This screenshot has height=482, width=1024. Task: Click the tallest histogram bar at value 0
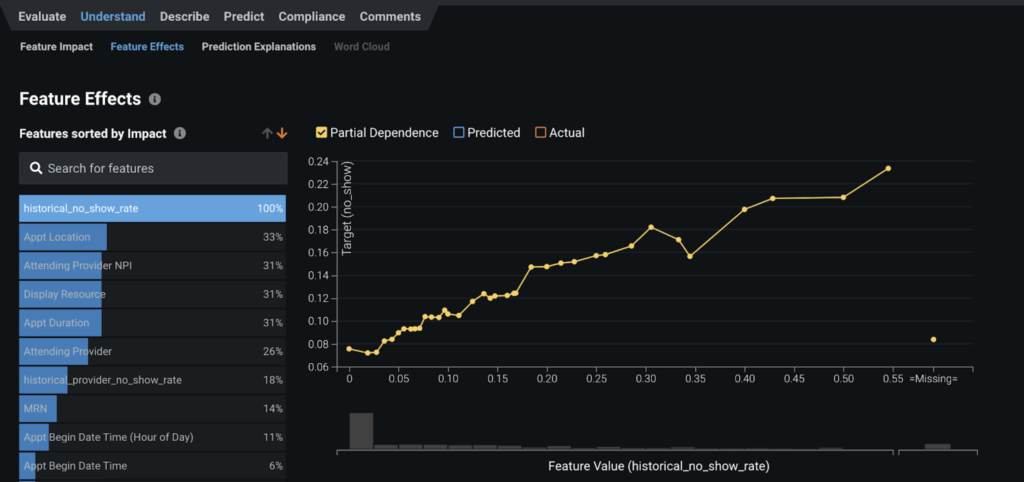(x=361, y=431)
